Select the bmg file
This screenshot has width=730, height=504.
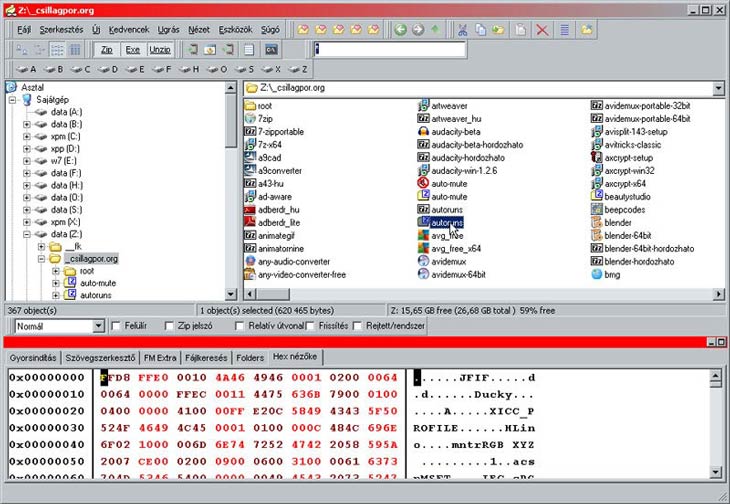tap(606, 275)
